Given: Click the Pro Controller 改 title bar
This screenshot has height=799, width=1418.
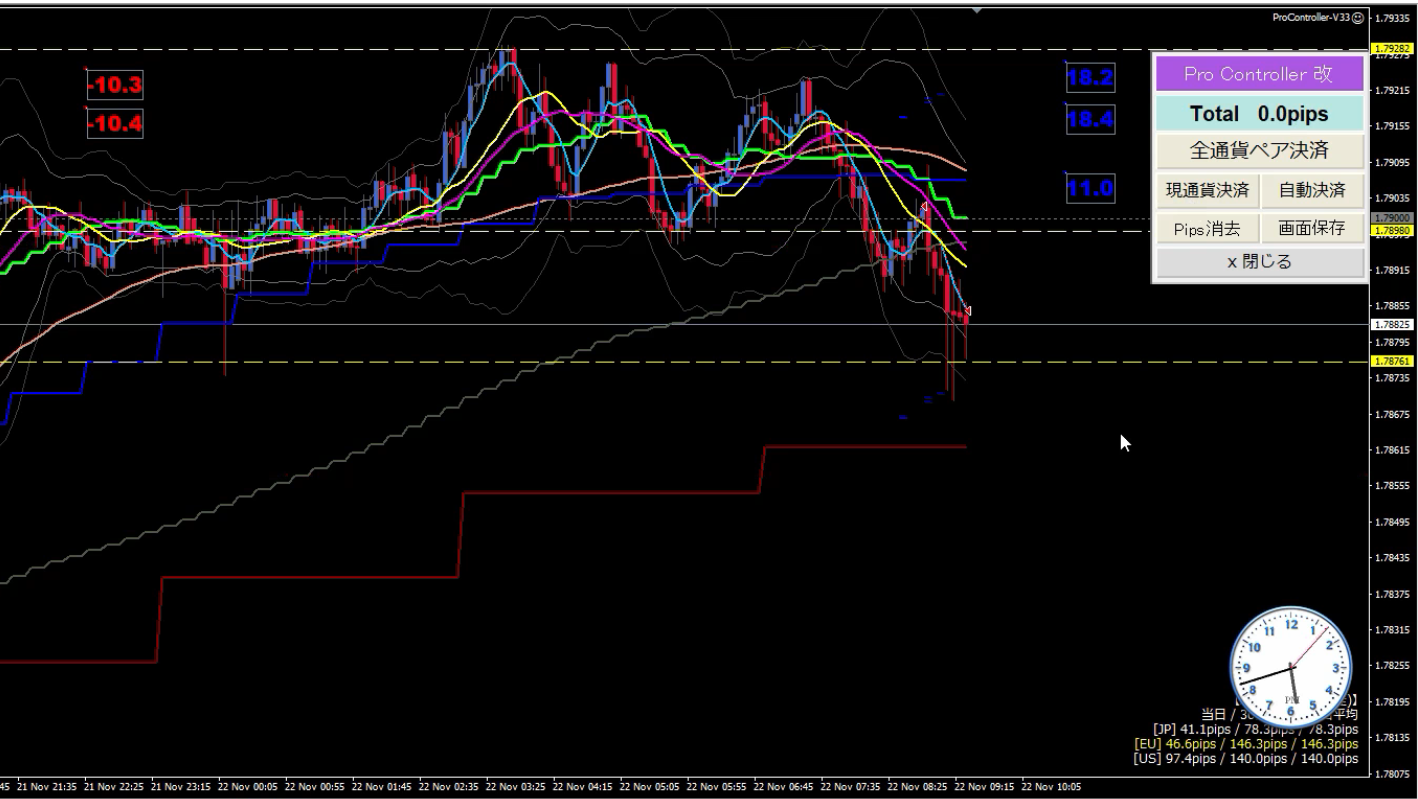Looking at the screenshot, I should (x=1259, y=74).
